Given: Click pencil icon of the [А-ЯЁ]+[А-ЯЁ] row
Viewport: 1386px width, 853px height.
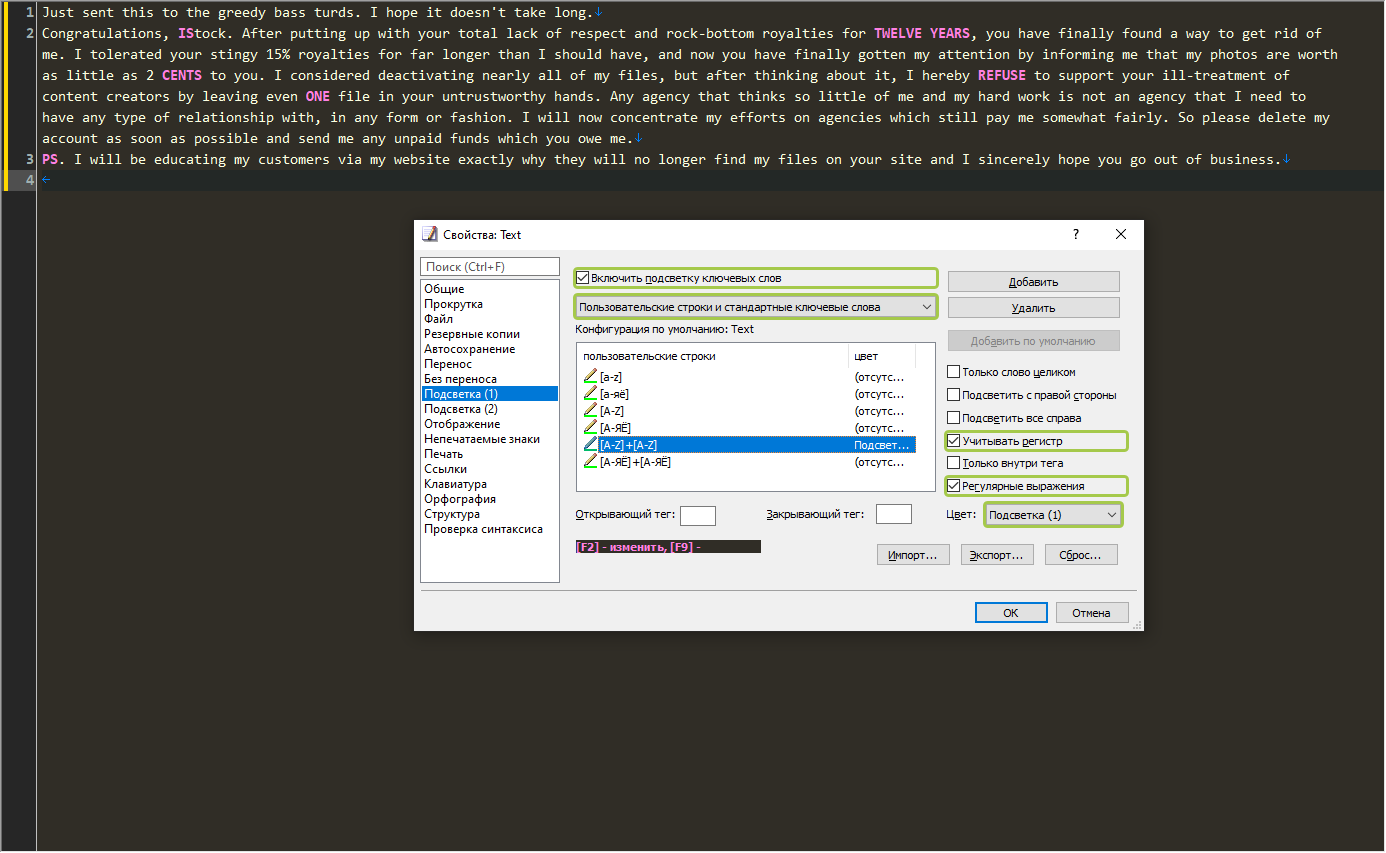Looking at the screenshot, I should click(x=590, y=462).
